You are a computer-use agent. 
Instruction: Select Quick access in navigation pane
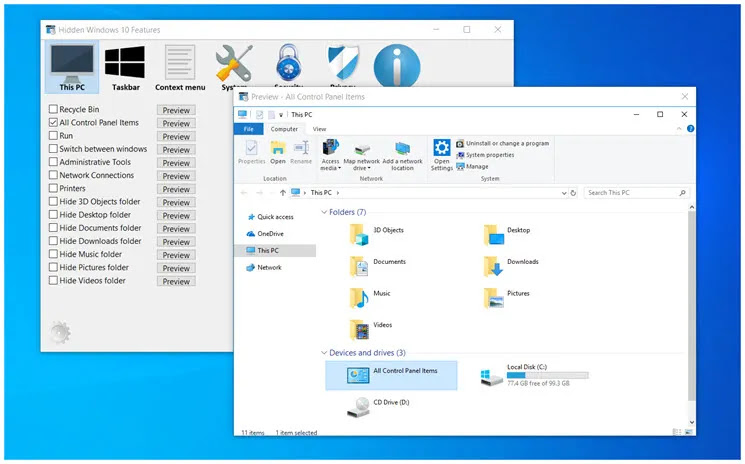(270, 217)
